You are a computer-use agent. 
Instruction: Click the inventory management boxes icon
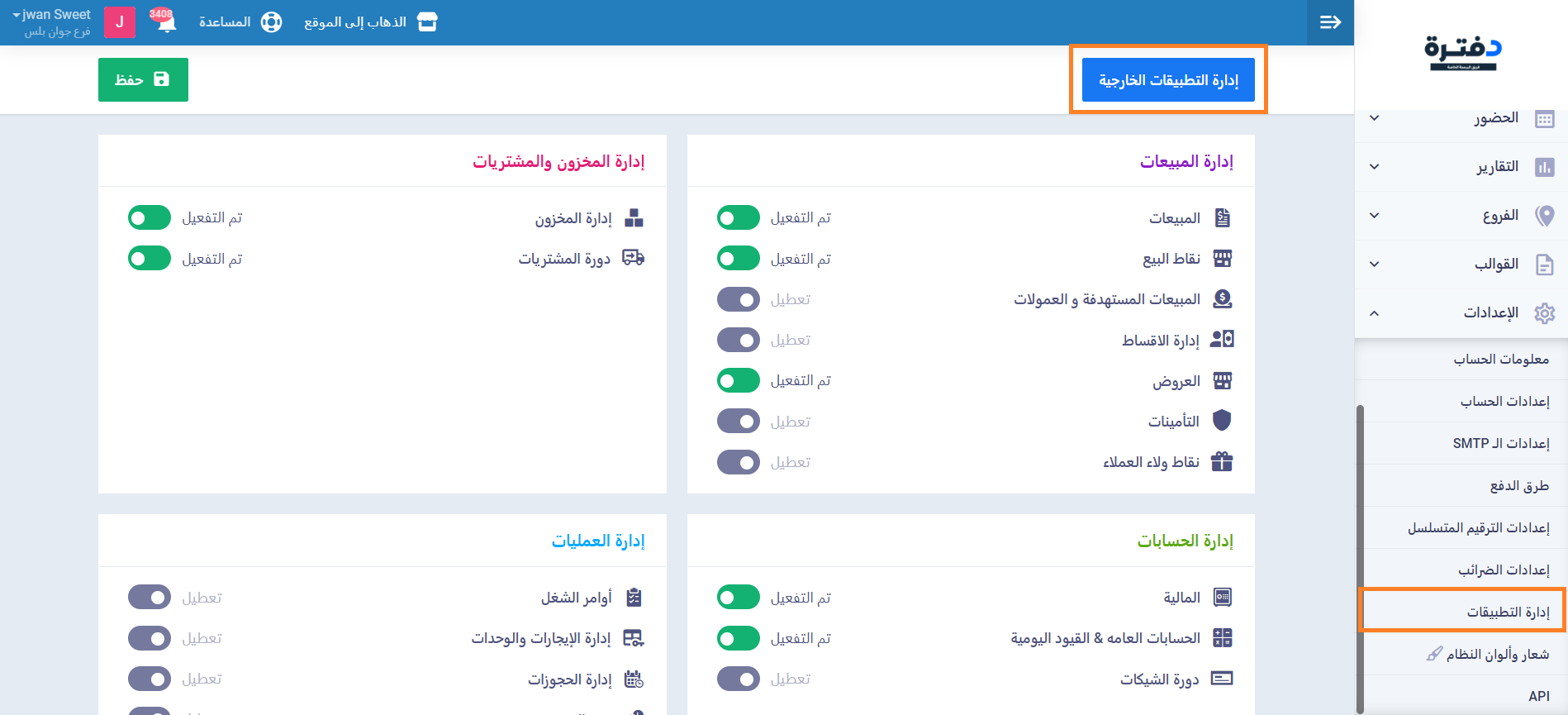[634, 218]
